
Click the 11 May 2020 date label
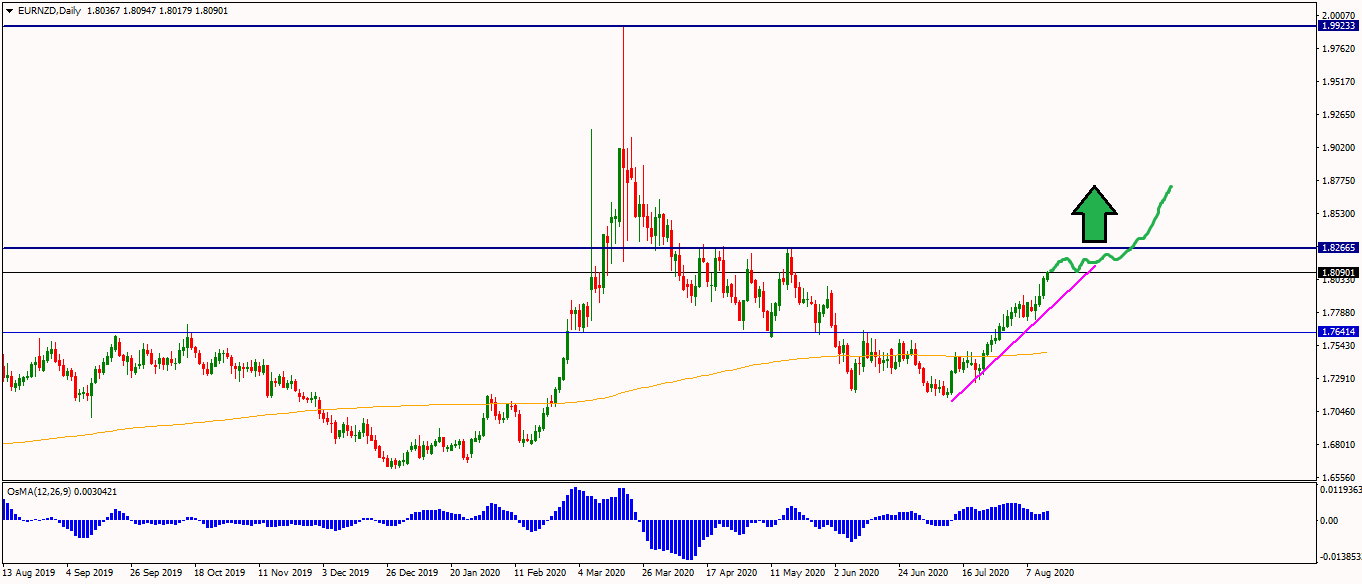[796, 574]
